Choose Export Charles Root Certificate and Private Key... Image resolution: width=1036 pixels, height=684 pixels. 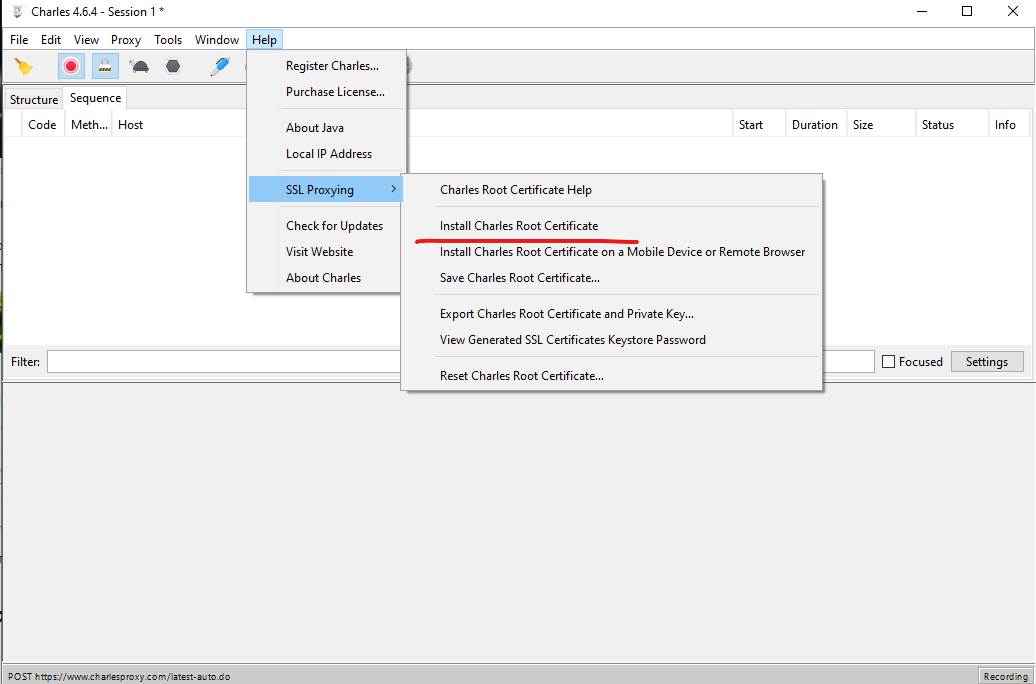pos(612,313)
